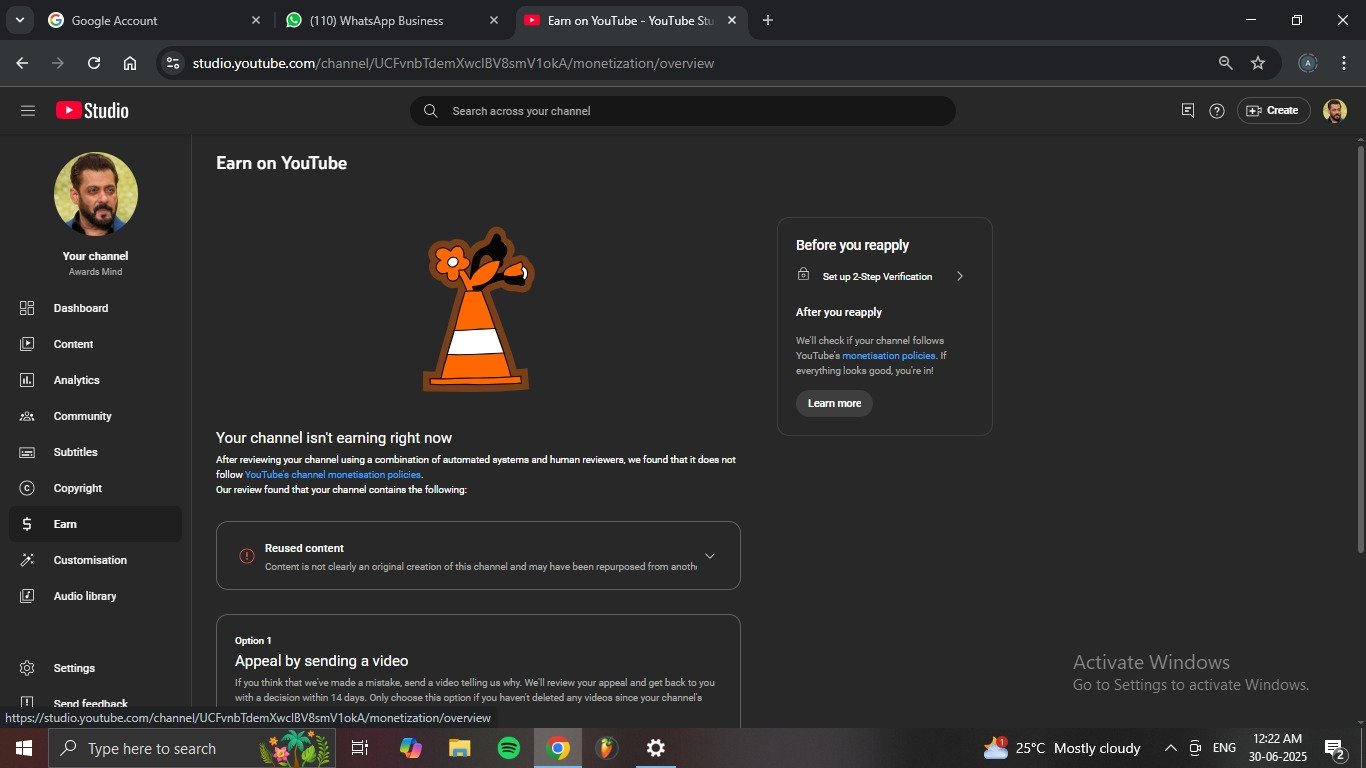This screenshot has width=1366, height=768.
Task: Close the WhatsApp Business tab
Action: click(493, 20)
